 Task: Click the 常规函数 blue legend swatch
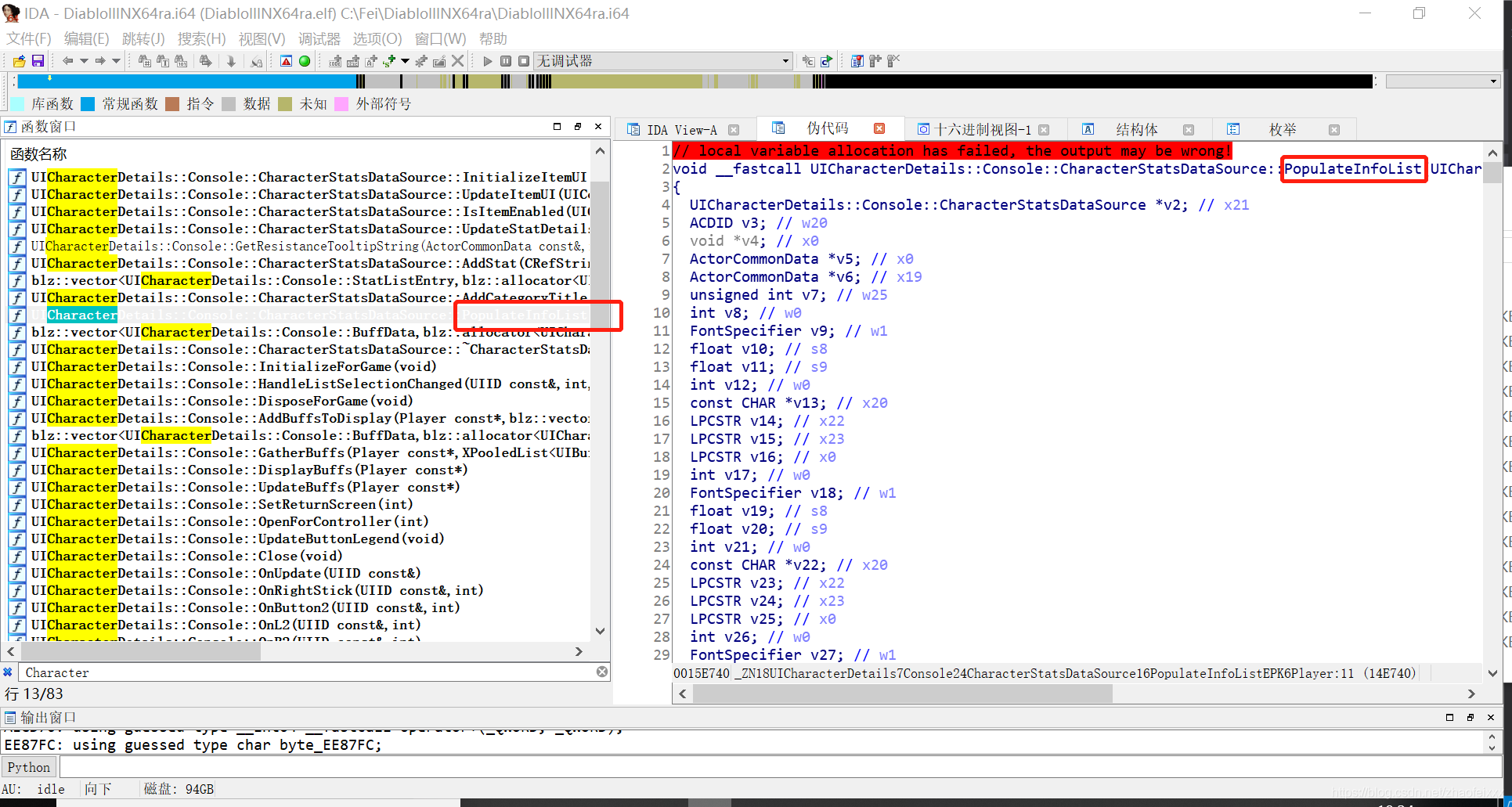coord(88,104)
